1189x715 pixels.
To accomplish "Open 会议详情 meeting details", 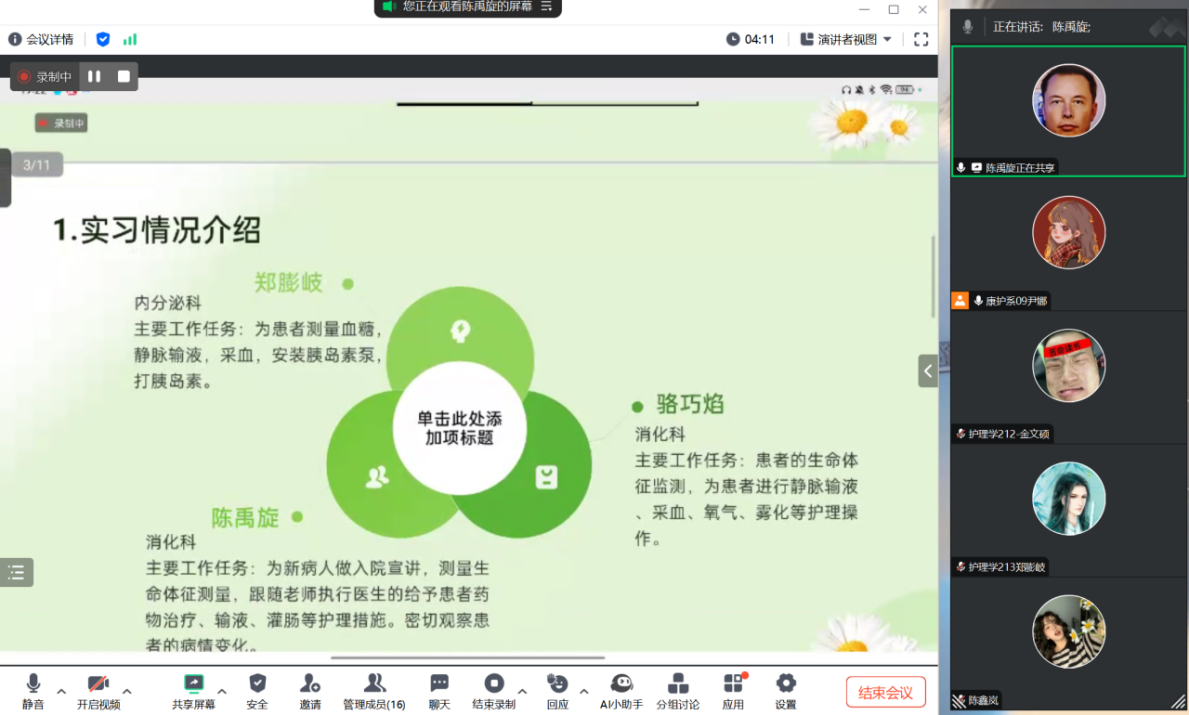I will click(x=41, y=39).
